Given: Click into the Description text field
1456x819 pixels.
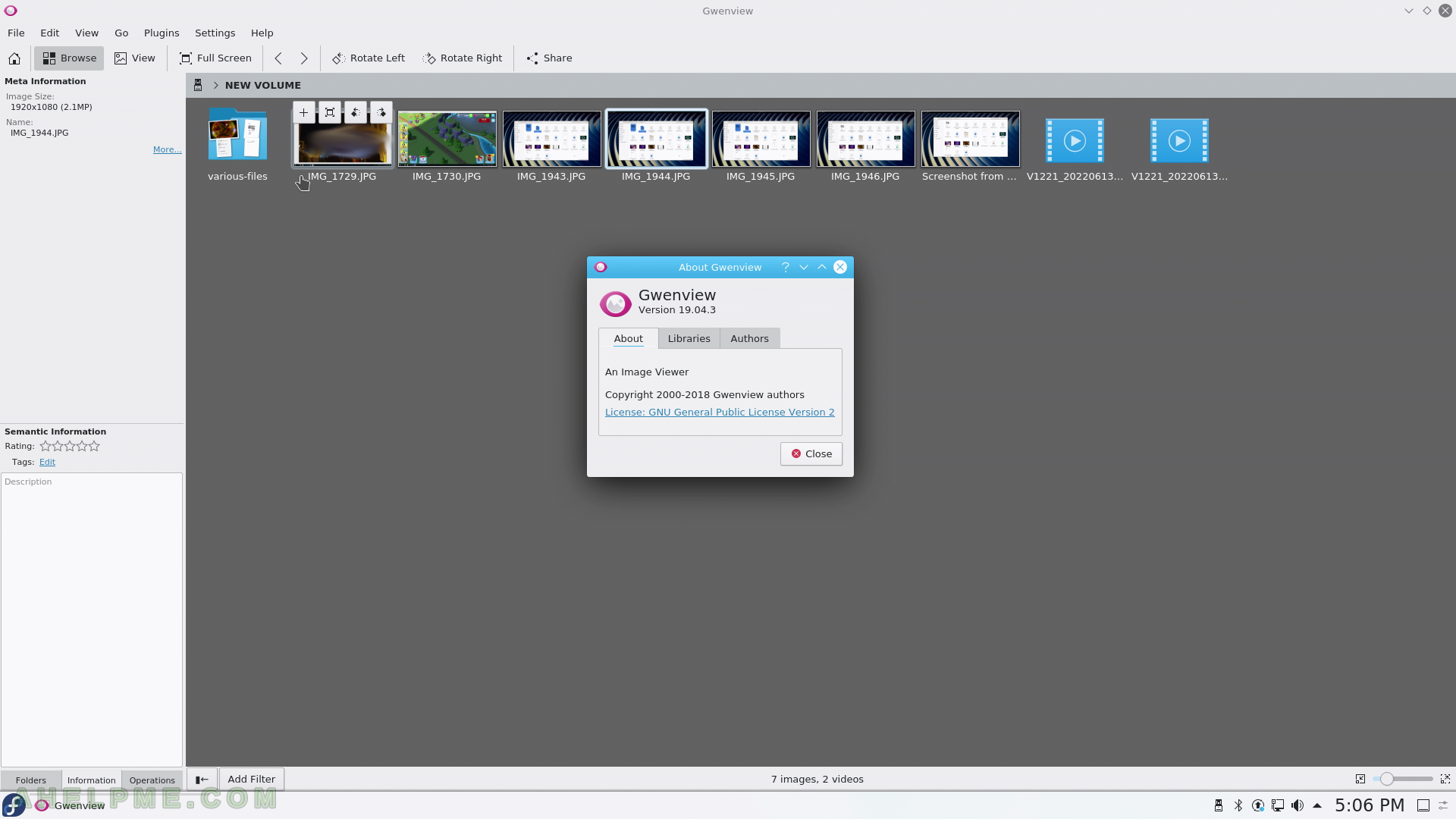Looking at the screenshot, I should click(92, 620).
